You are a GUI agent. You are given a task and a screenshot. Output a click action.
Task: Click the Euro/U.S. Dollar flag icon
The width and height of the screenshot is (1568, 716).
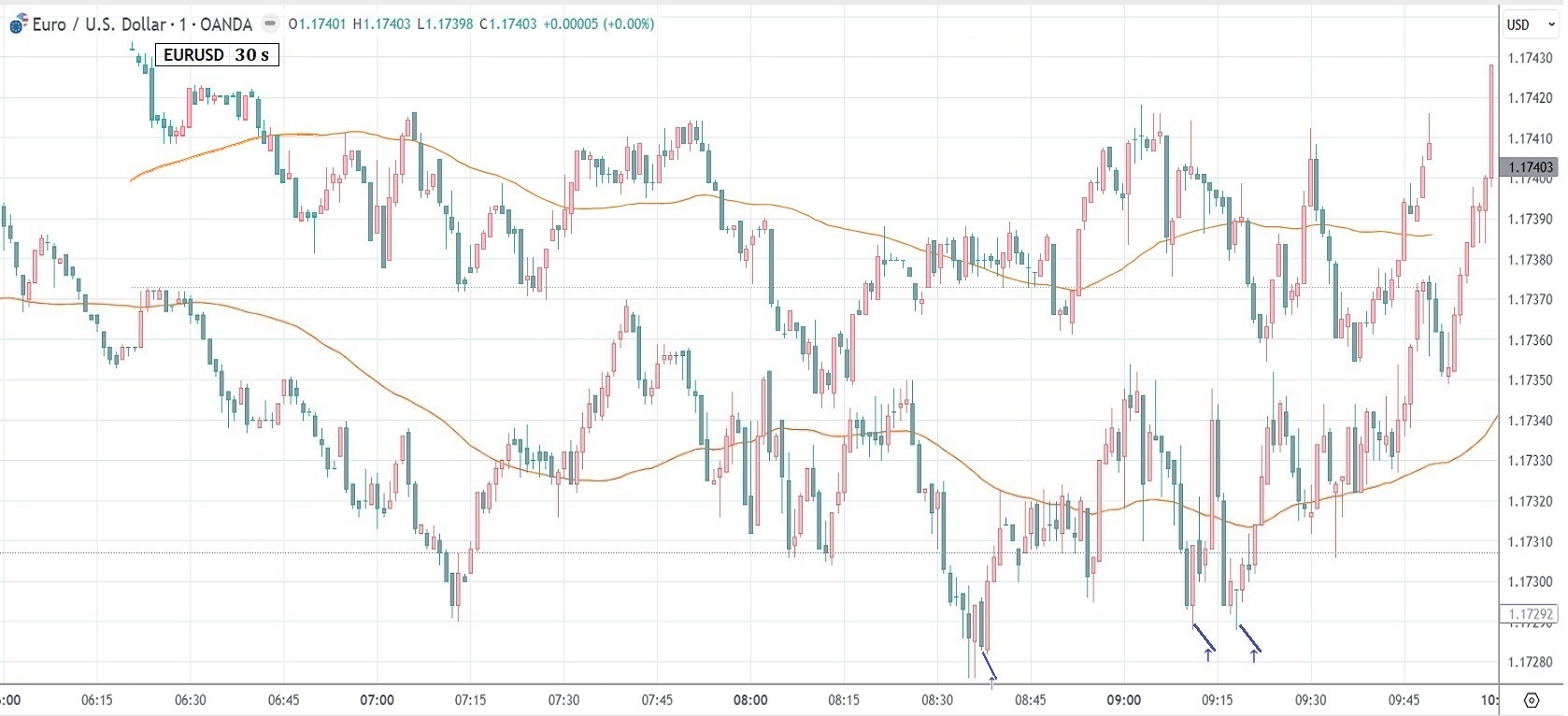18,25
